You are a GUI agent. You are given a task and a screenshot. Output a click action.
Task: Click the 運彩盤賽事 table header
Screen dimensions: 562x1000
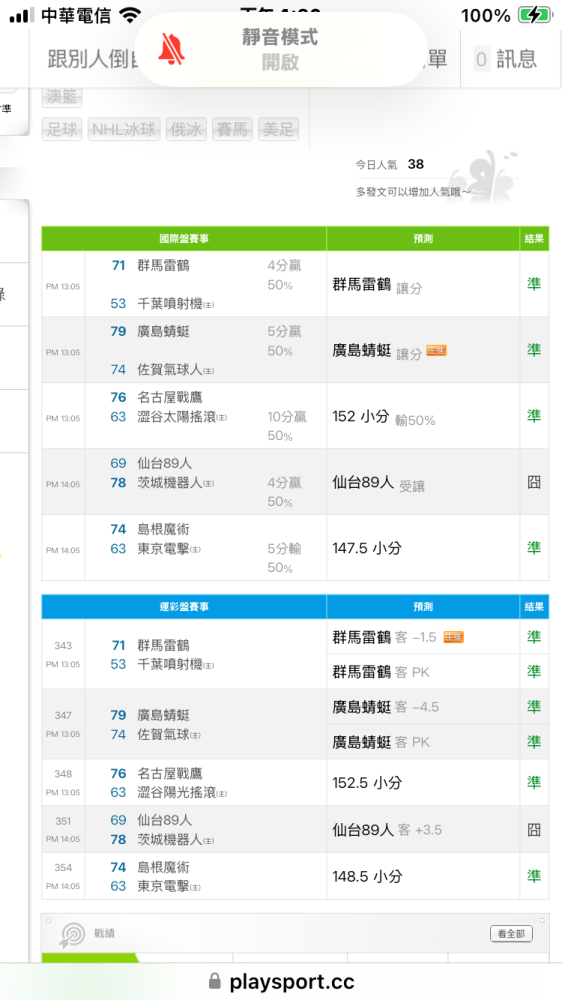184,607
